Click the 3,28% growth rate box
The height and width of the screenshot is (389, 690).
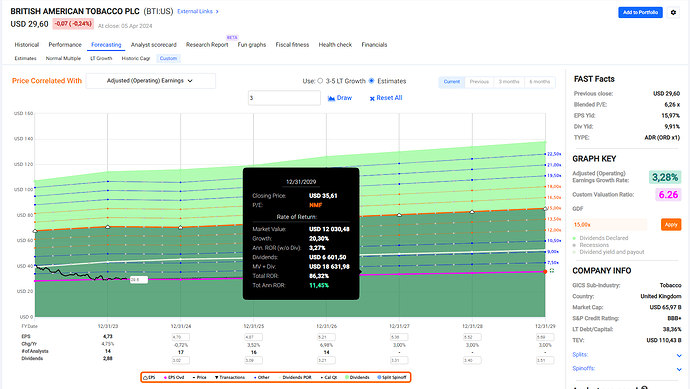click(665, 177)
